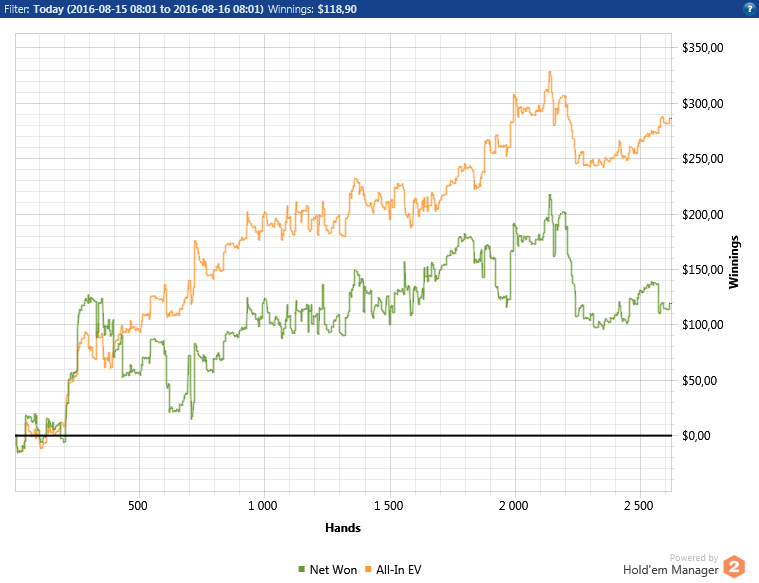Click the Hands axis title
This screenshot has height=583, width=759.
click(343, 528)
